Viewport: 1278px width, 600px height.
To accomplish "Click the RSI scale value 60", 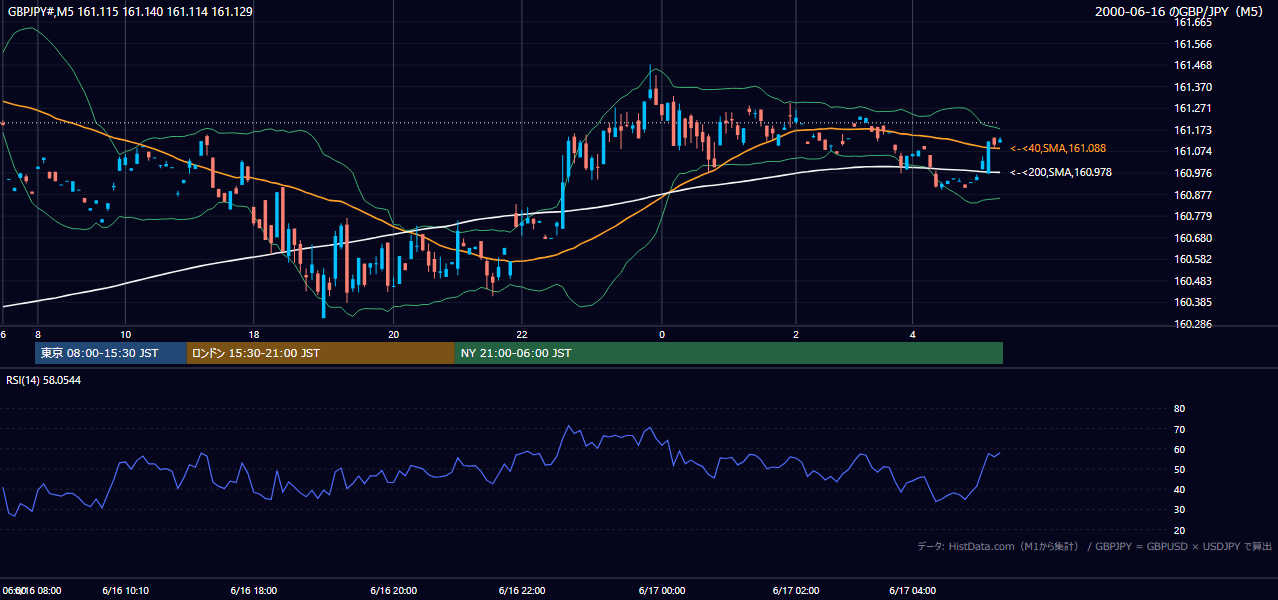I will pyautogui.click(x=1179, y=449).
